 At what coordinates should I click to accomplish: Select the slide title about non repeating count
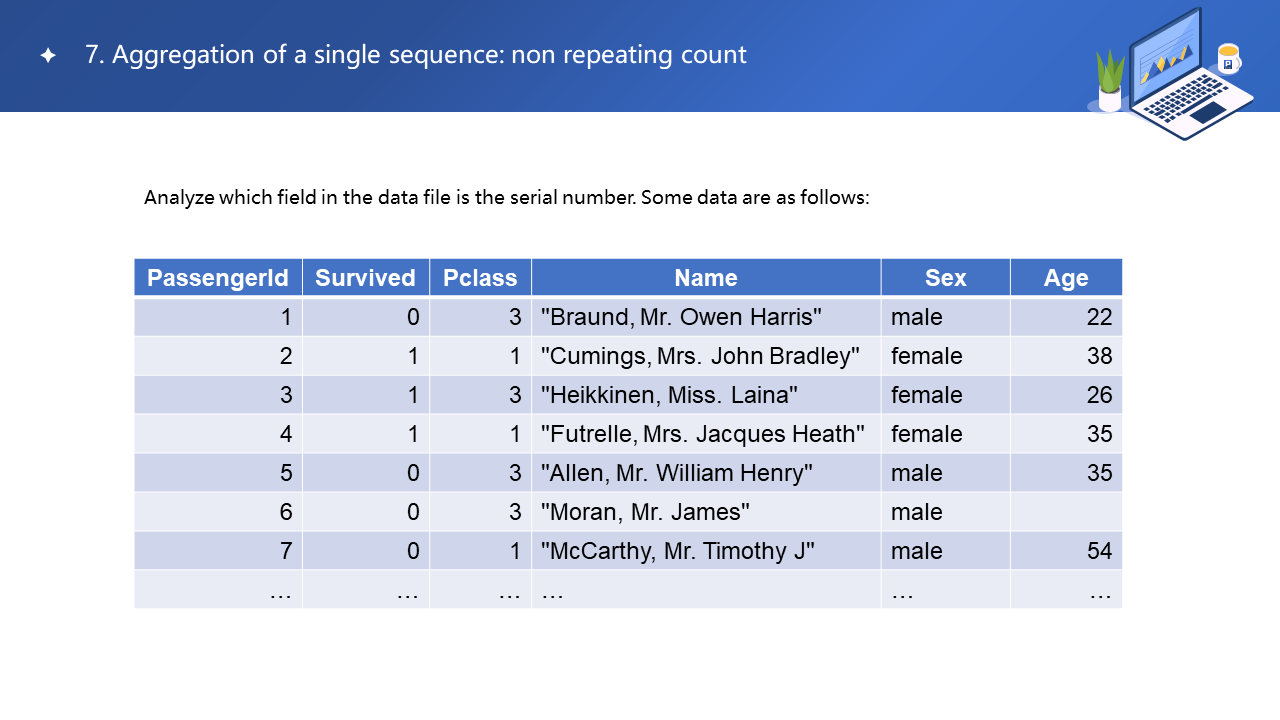(x=415, y=55)
